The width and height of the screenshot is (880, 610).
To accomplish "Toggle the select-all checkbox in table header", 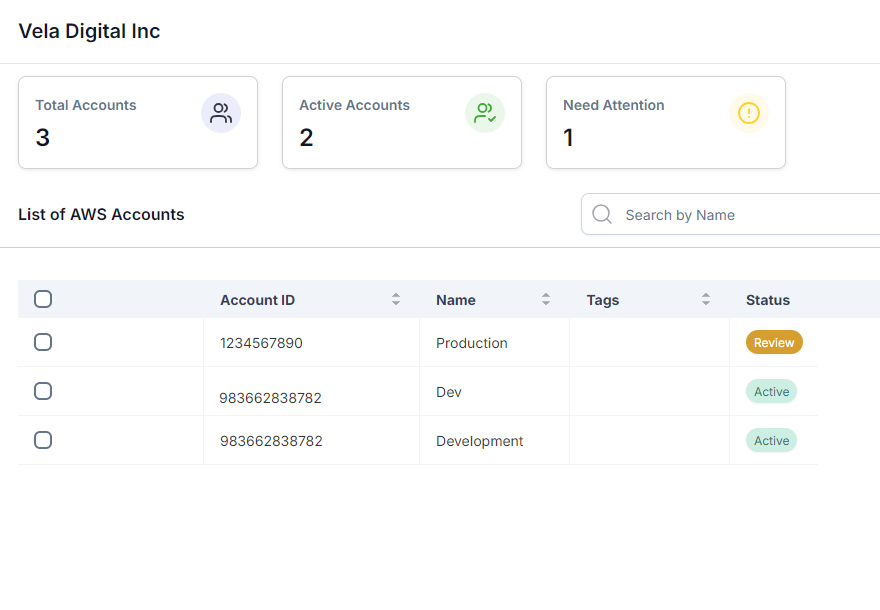I will click(43, 299).
